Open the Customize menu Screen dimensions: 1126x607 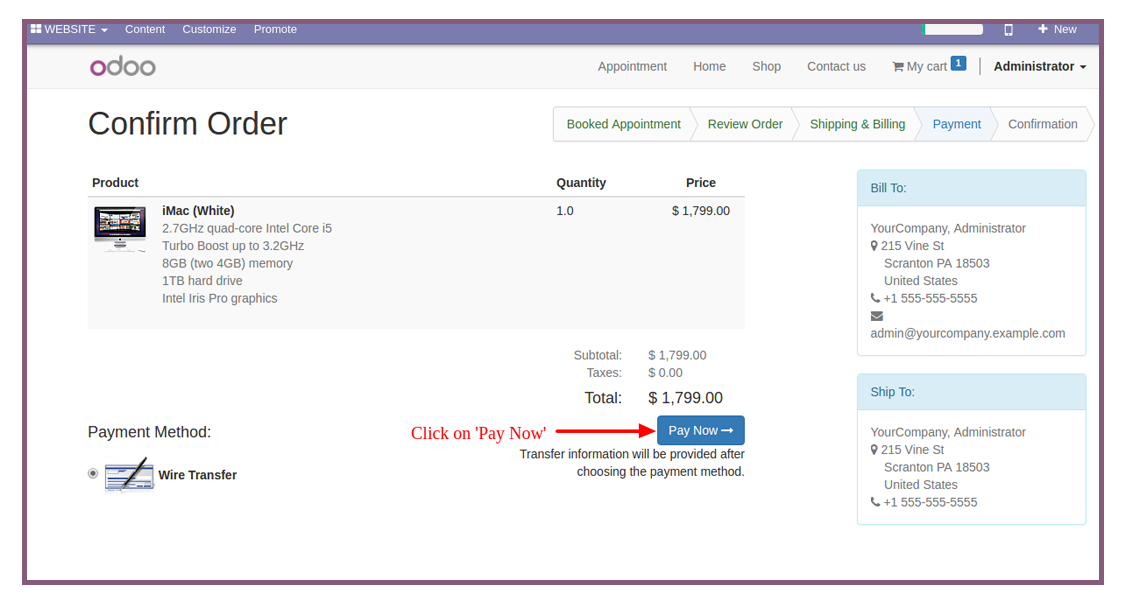[209, 29]
